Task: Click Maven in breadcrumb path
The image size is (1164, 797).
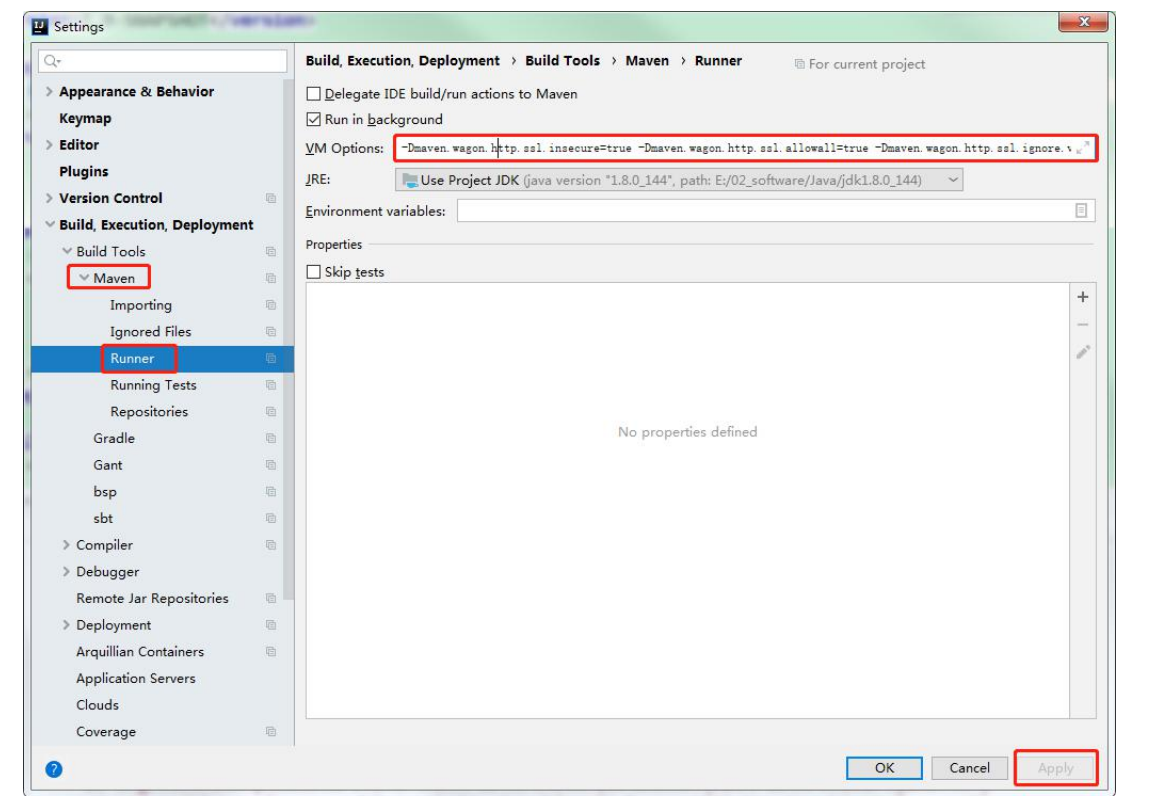Action: tap(647, 61)
